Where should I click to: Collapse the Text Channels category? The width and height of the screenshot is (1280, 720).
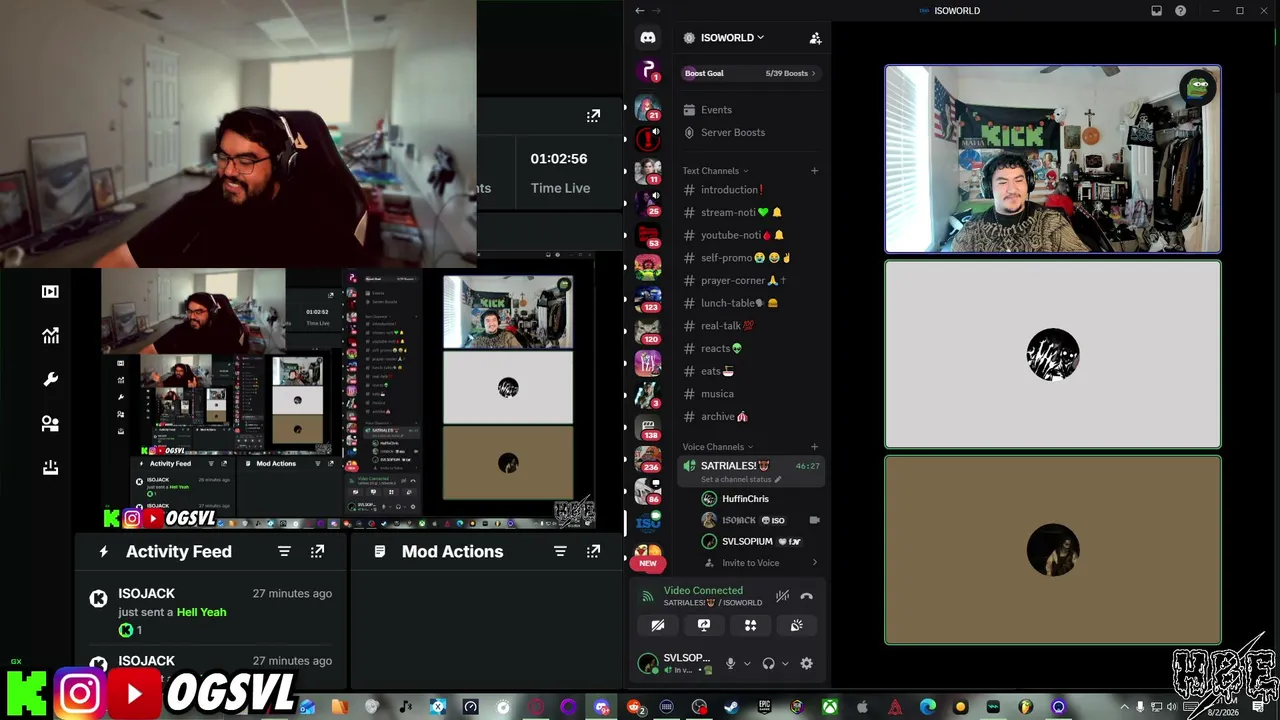tap(715, 171)
